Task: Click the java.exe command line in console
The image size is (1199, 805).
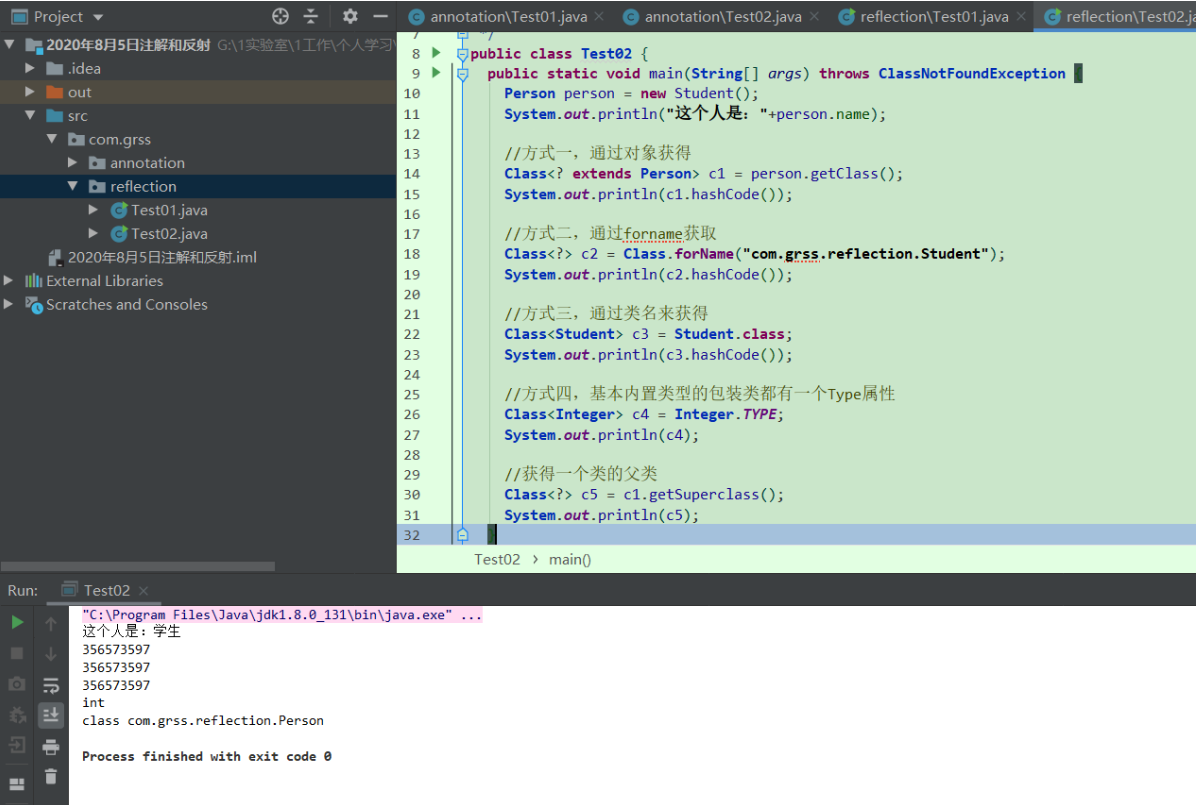Action: click(x=282, y=615)
